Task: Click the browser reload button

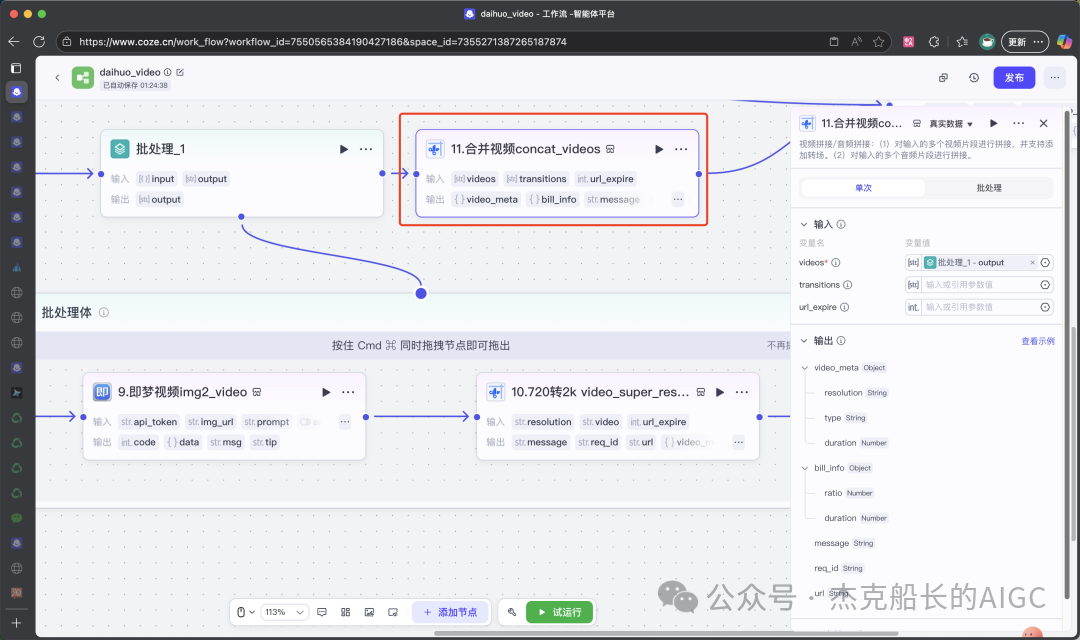Action: pyautogui.click(x=39, y=42)
